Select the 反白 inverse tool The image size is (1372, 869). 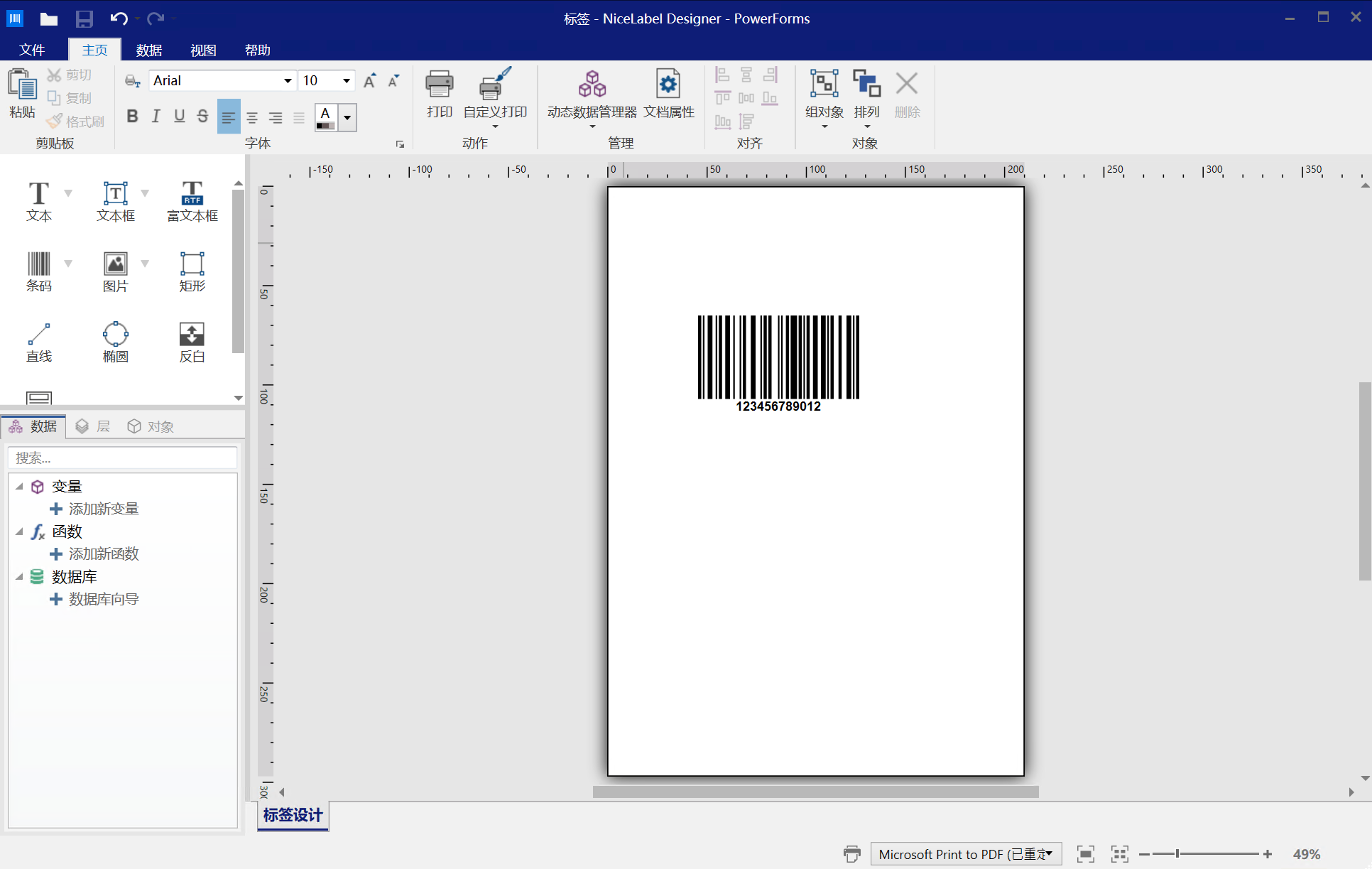coord(192,342)
